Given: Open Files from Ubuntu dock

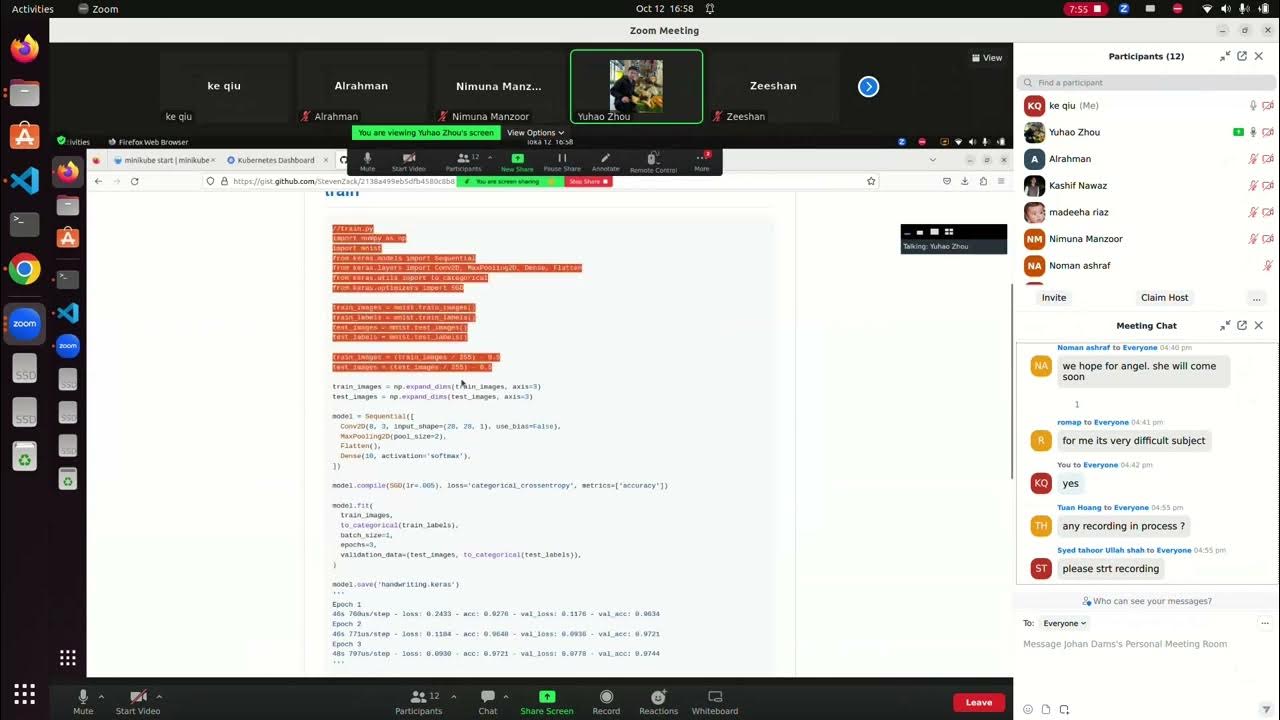Looking at the screenshot, I should 25,93.
